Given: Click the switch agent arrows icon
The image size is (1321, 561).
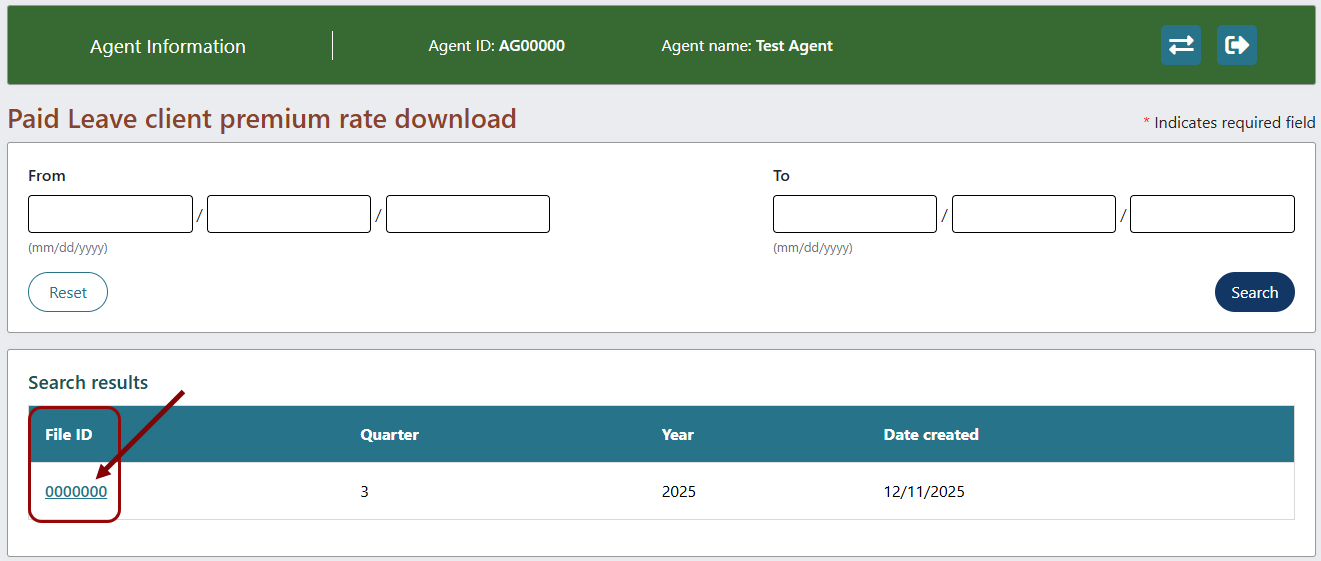Looking at the screenshot, I should pos(1180,46).
